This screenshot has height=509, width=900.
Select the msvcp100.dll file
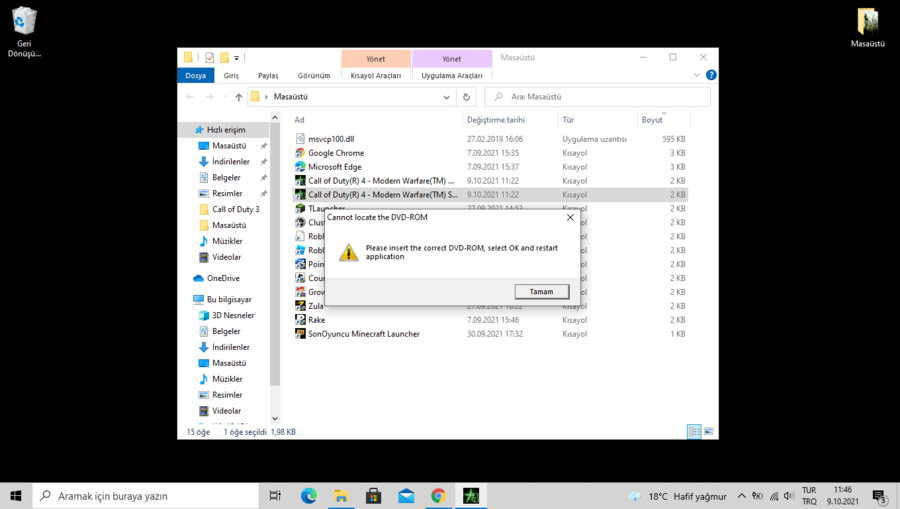coord(331,139)
